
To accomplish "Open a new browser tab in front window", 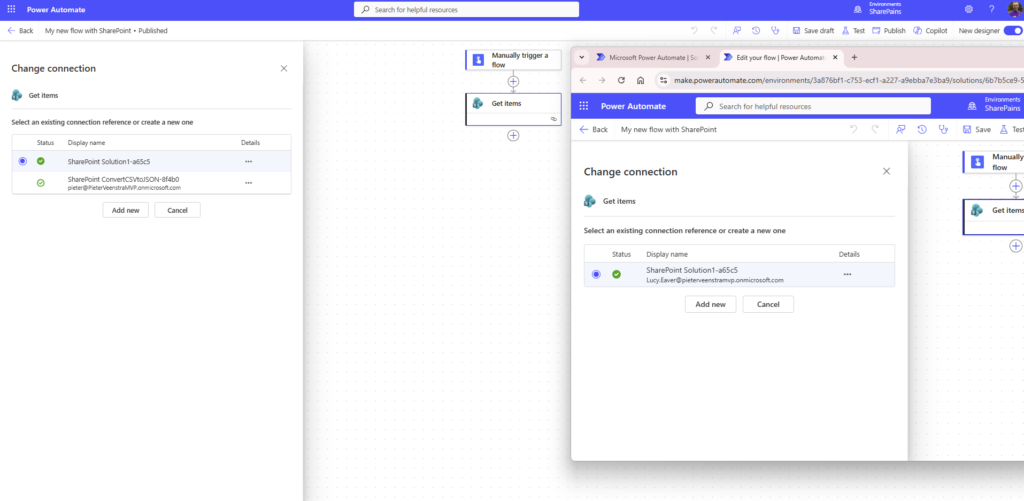I will pyautogui.click(x=854, y=57).
